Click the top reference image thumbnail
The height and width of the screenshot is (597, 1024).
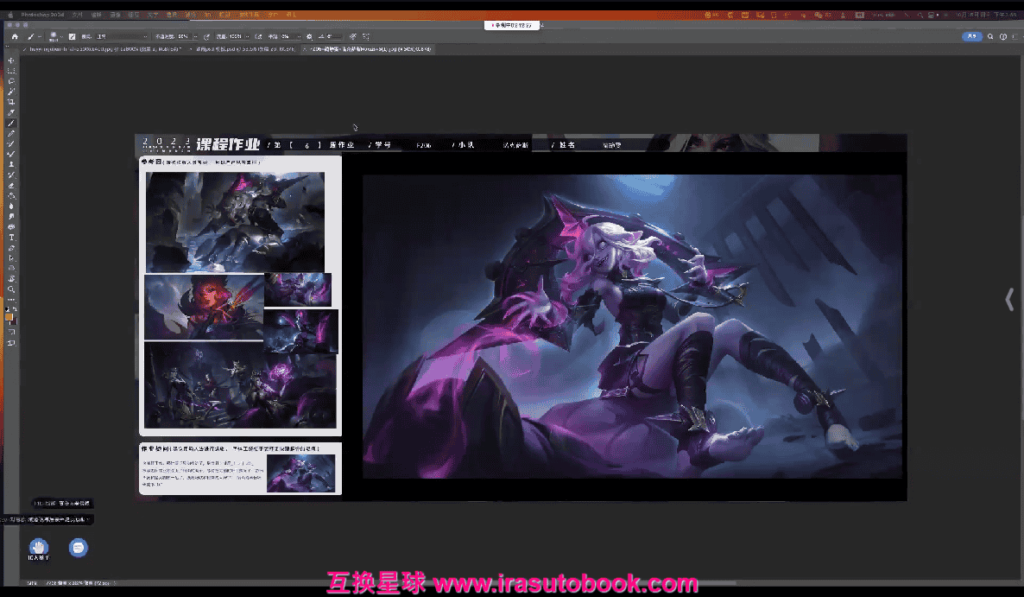click(x=235, y=221)
